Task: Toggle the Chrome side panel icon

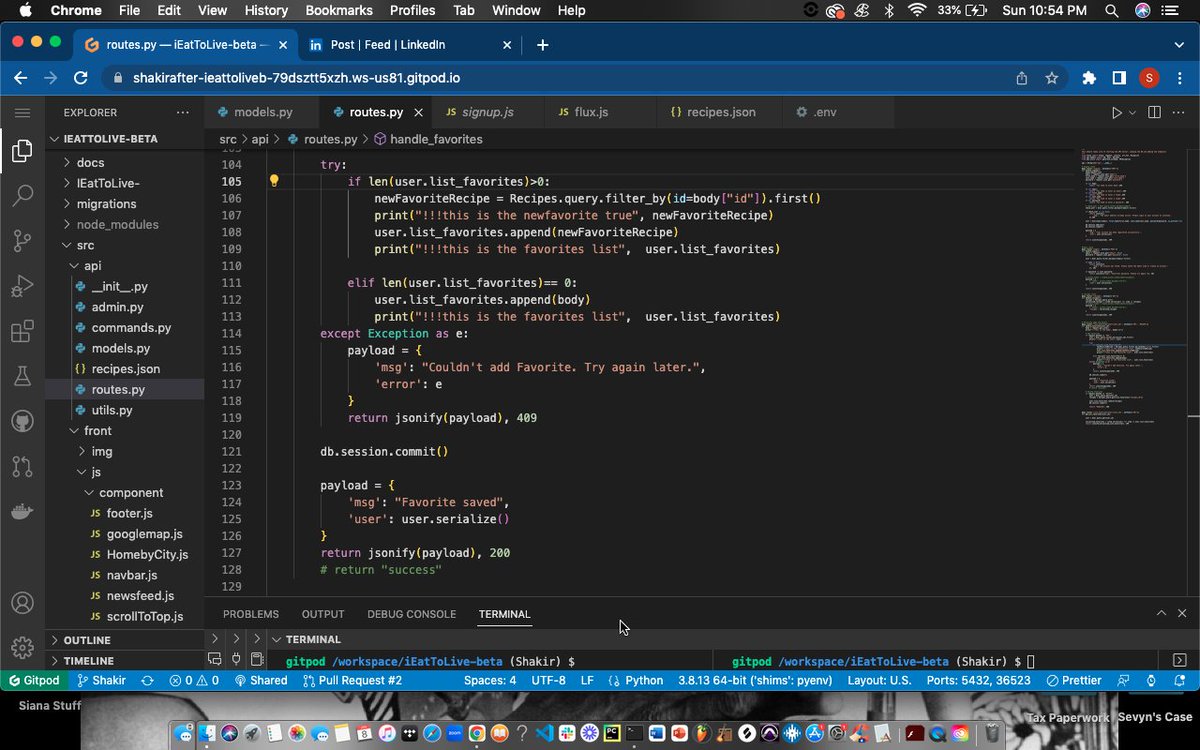Action: (x=1119, y=78)
